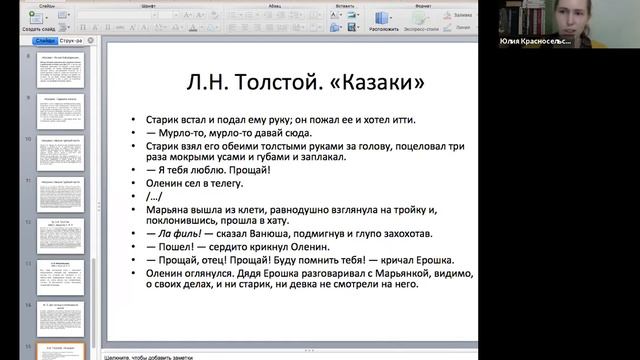Click the align text left icon
The width and height of the screenshot is (640, 360).
233,27
